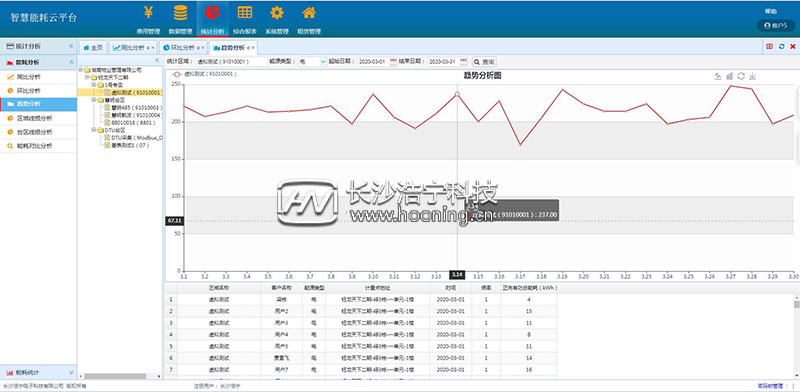This screenshot has height=392, width=800.
Task: Click the red X close-all-tabs icon
Action: (x=793, y=46)
